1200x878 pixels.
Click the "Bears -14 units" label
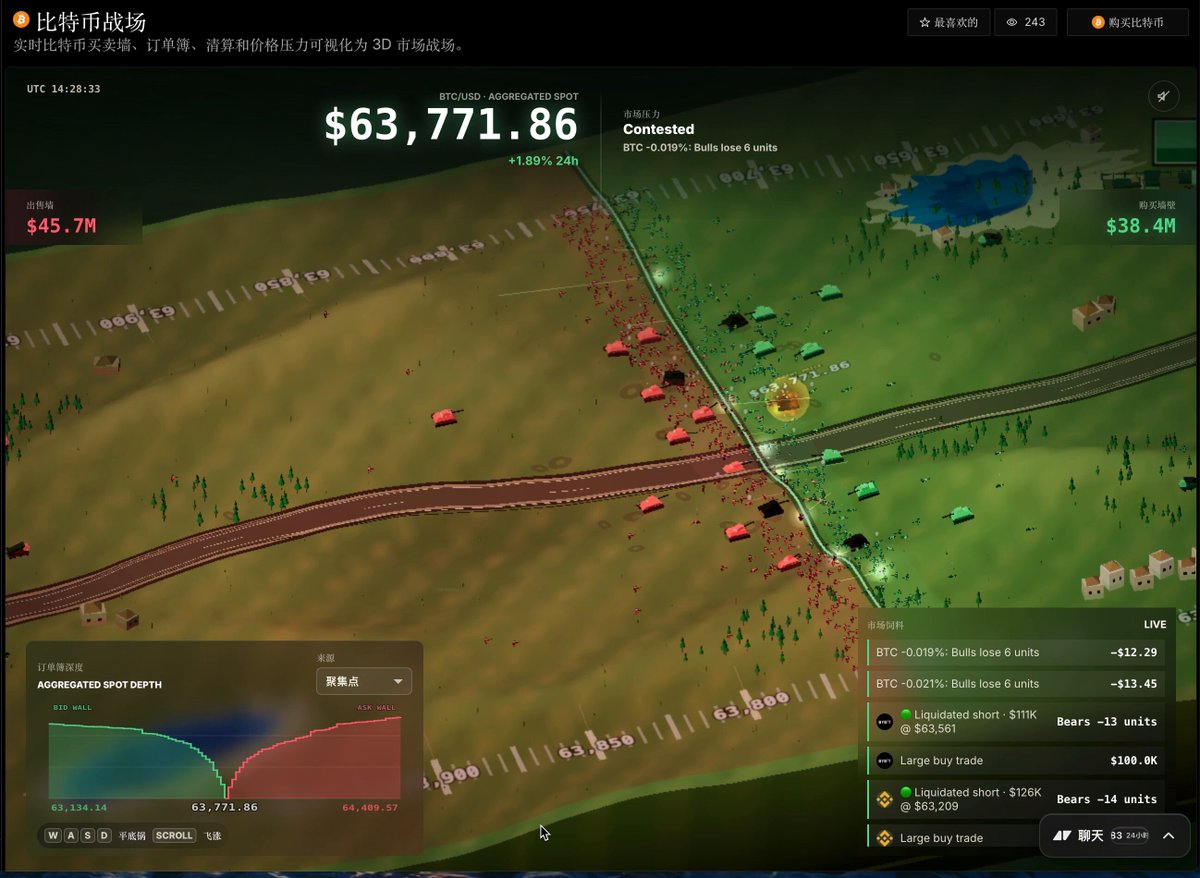coord(1106,799)
